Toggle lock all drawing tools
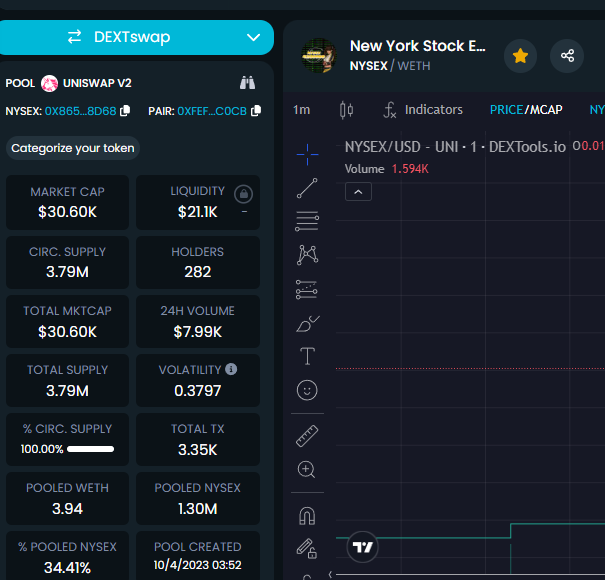This screenshot has height=580, width=605. point(307,548)
